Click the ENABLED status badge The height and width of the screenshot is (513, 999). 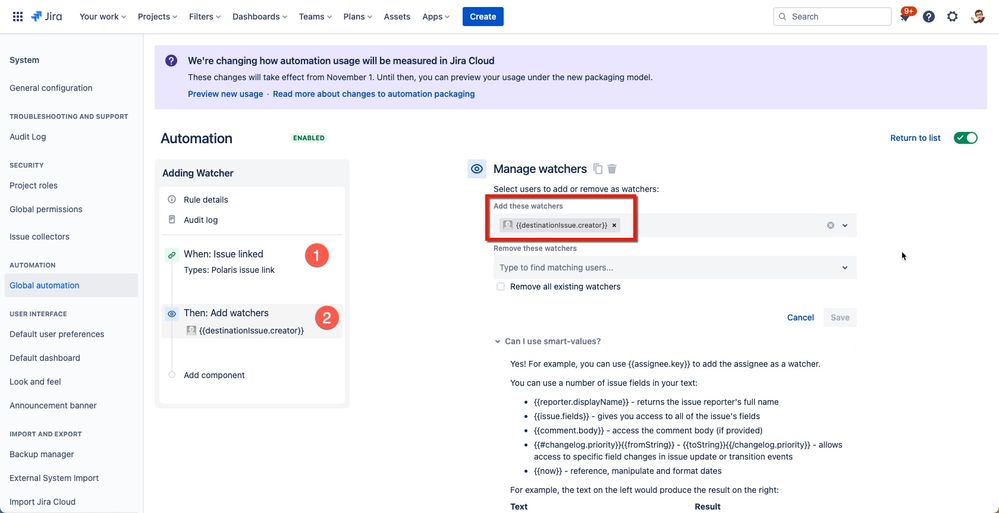308,138
